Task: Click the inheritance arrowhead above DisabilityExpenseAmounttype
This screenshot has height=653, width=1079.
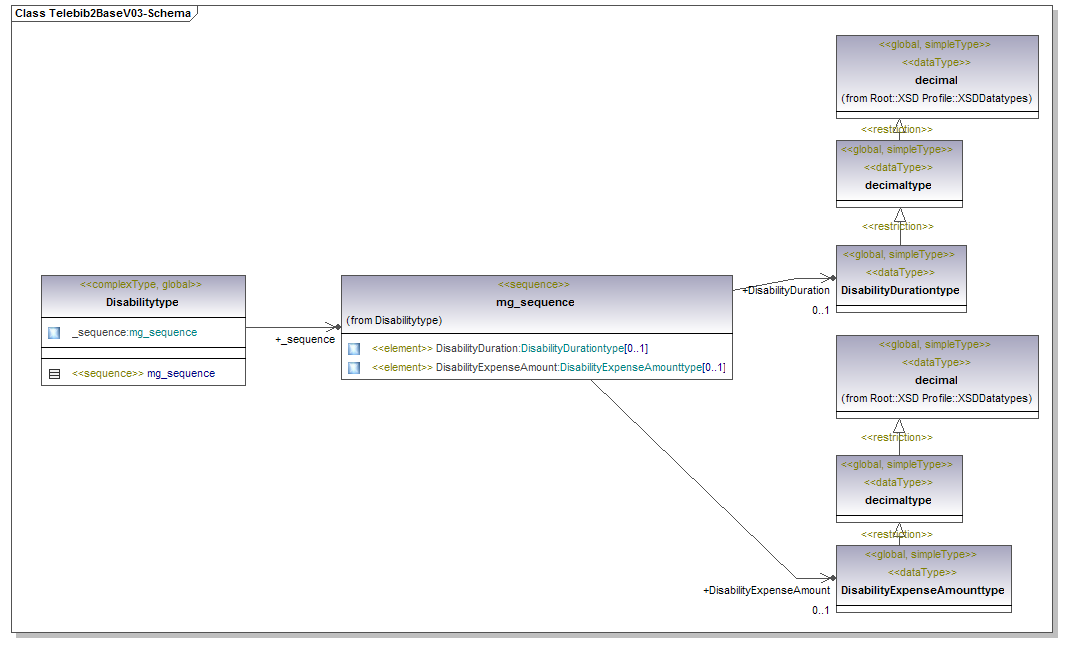Action: [899, 529]
